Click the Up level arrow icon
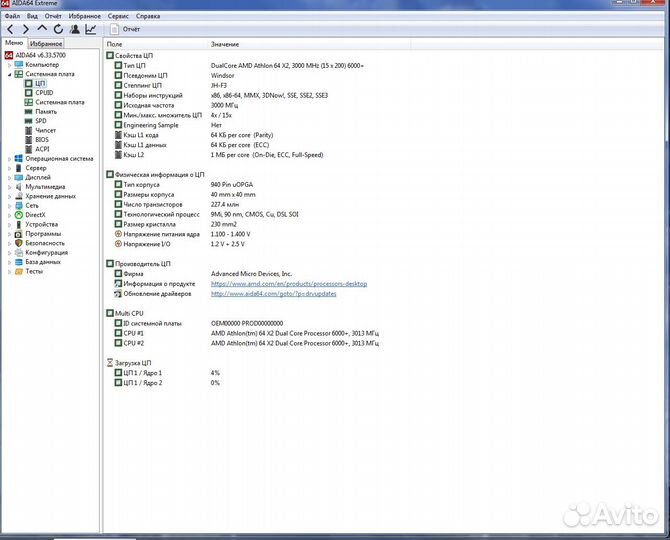Screen dimensions: 670x540 41,30
